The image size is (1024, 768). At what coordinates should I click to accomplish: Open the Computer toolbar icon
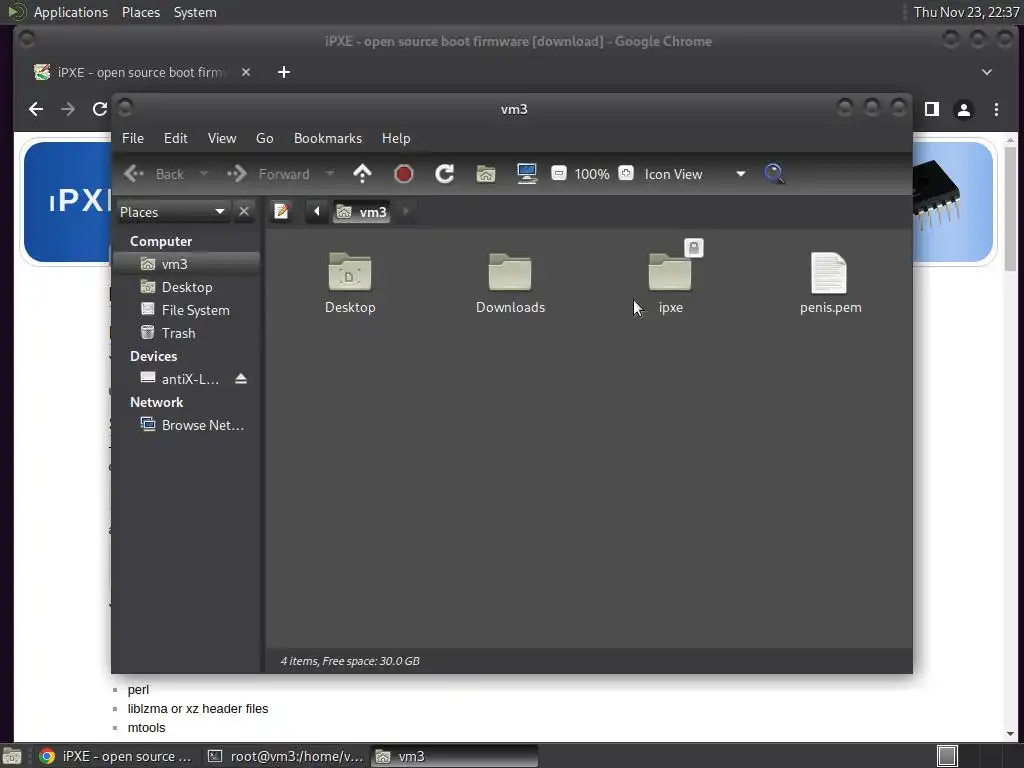pos(526,174)
